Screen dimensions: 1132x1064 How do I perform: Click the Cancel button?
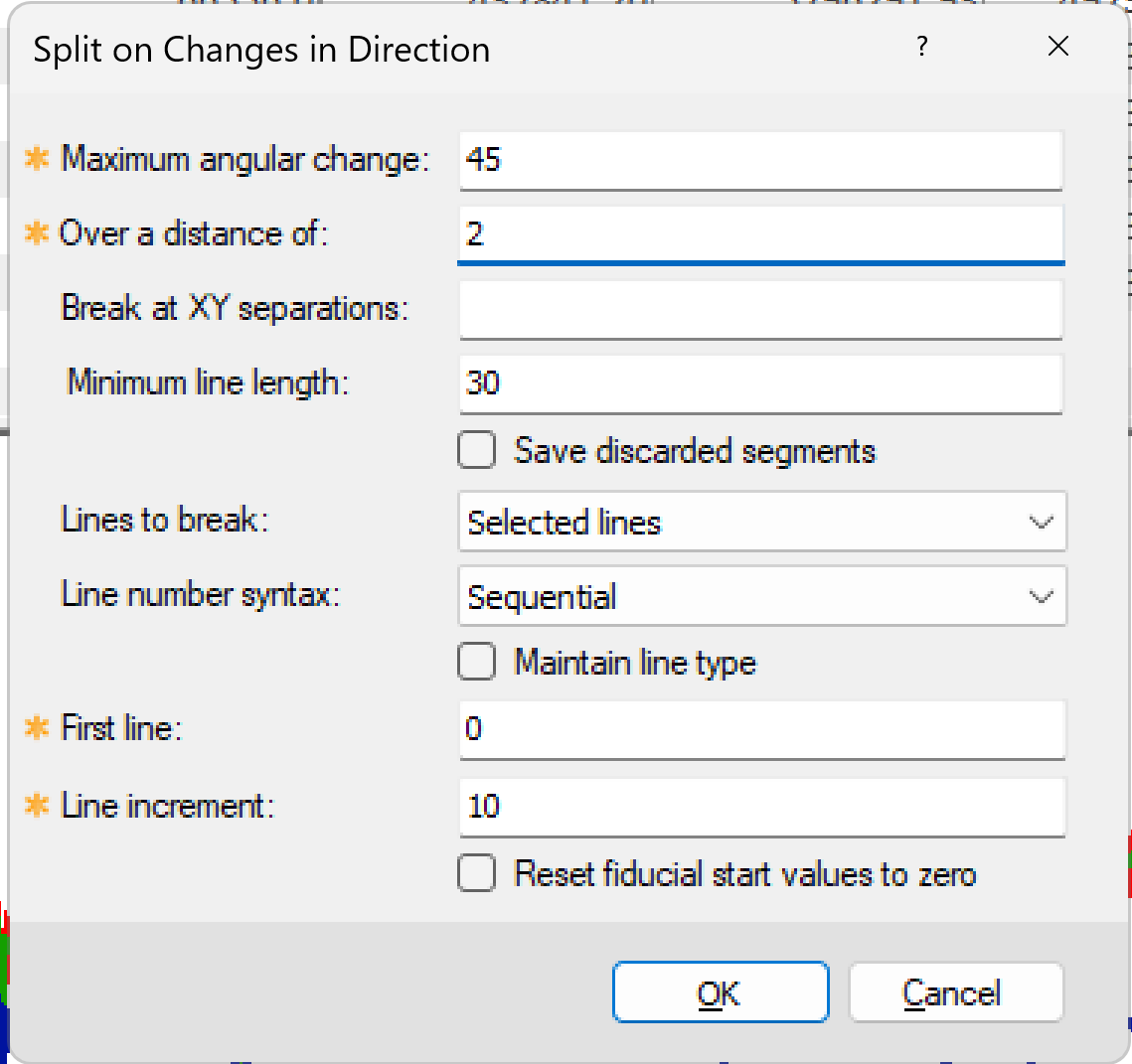pos(955,991)
